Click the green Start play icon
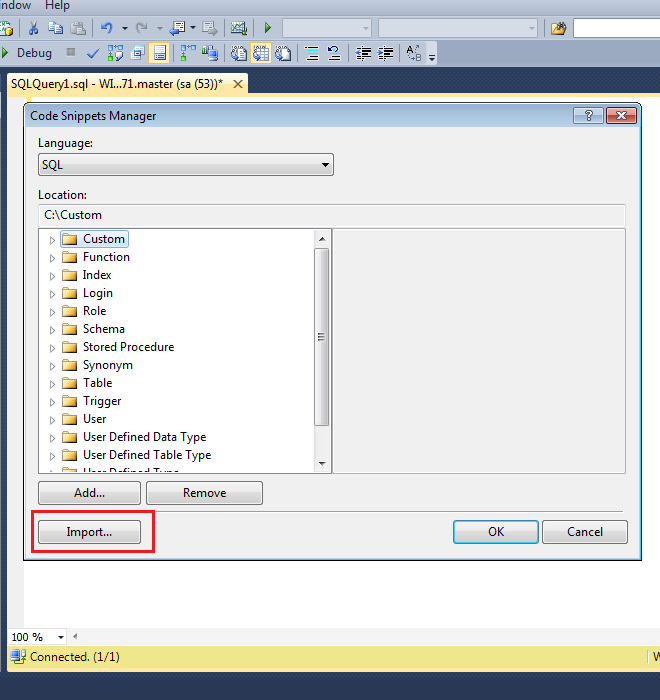 tap(268, 28)
